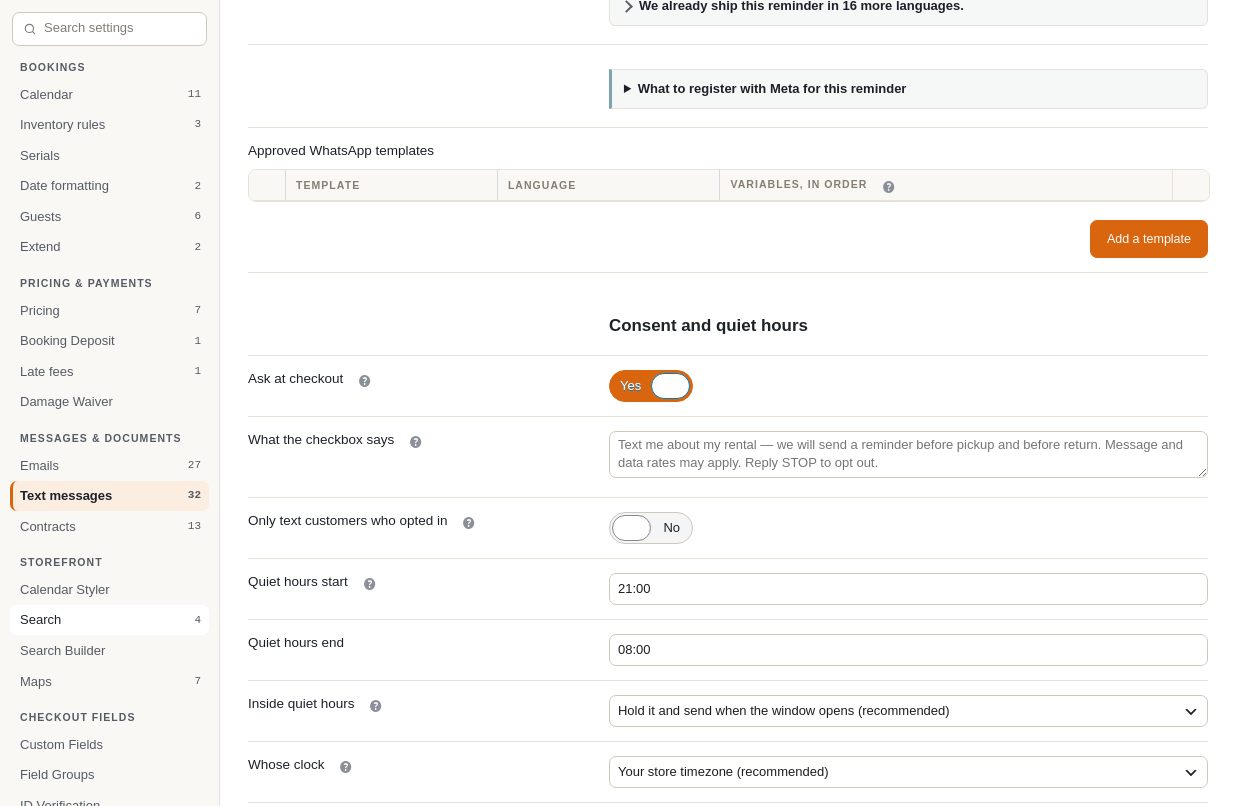1236x806 pixels.
Task: Go to Guests settings
Action: click(x=110, y=217)
